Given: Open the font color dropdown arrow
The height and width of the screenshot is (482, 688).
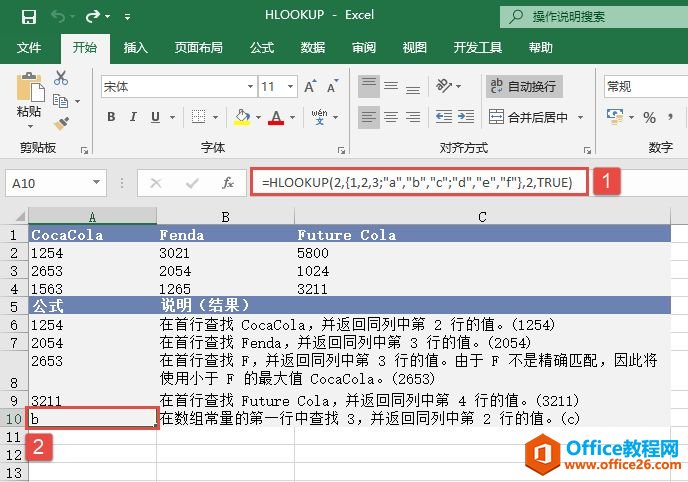Looking at the screenshot, I should (292, 117).
